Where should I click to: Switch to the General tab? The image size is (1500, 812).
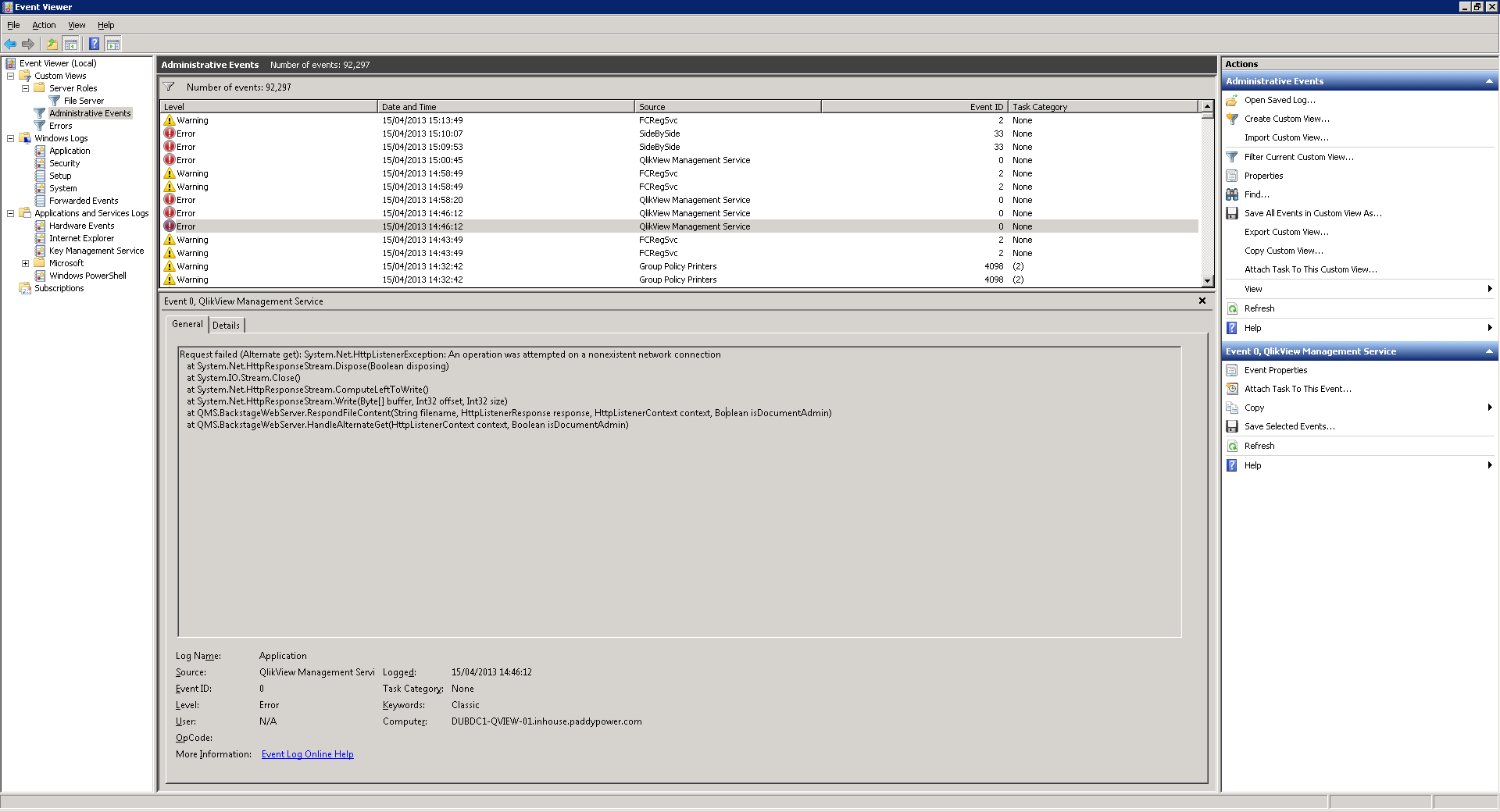tap(187, 324)
